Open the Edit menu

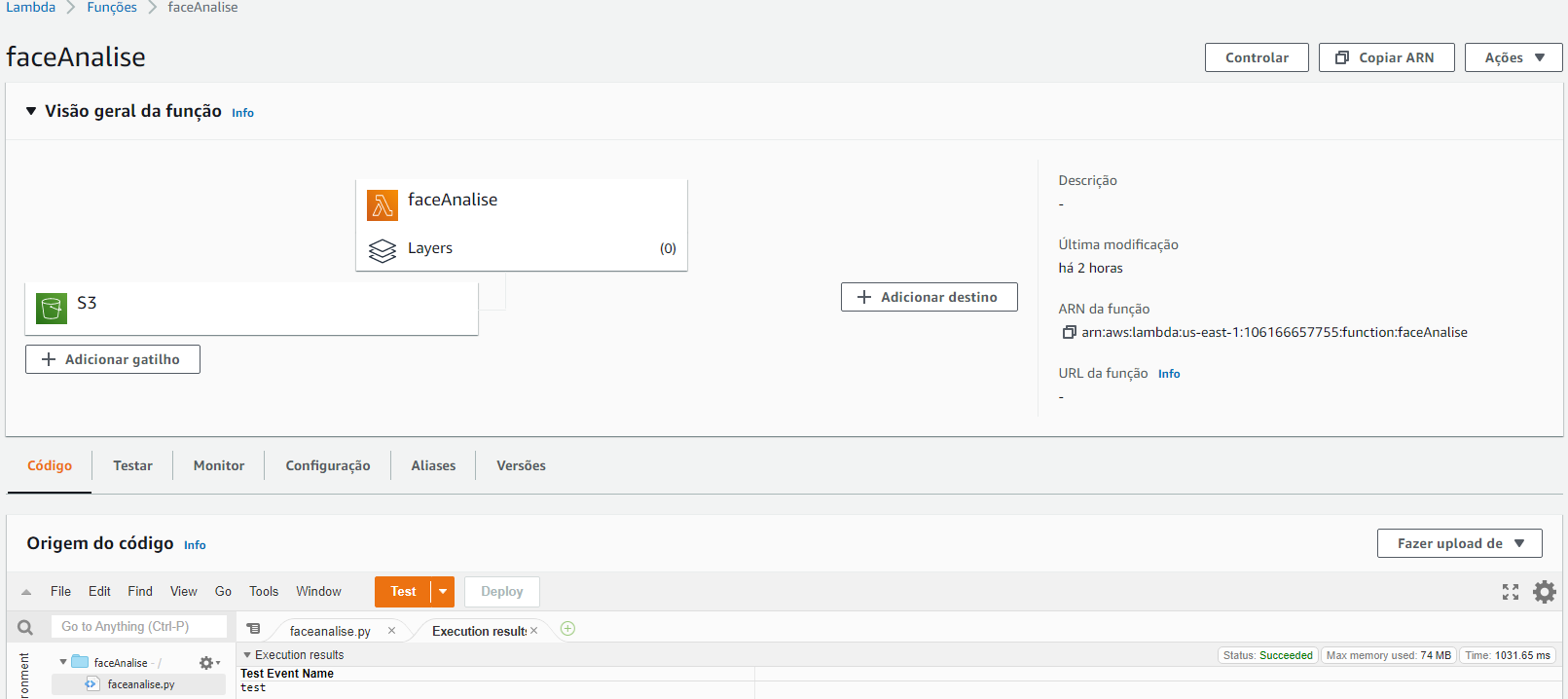[x=99, y=591]
